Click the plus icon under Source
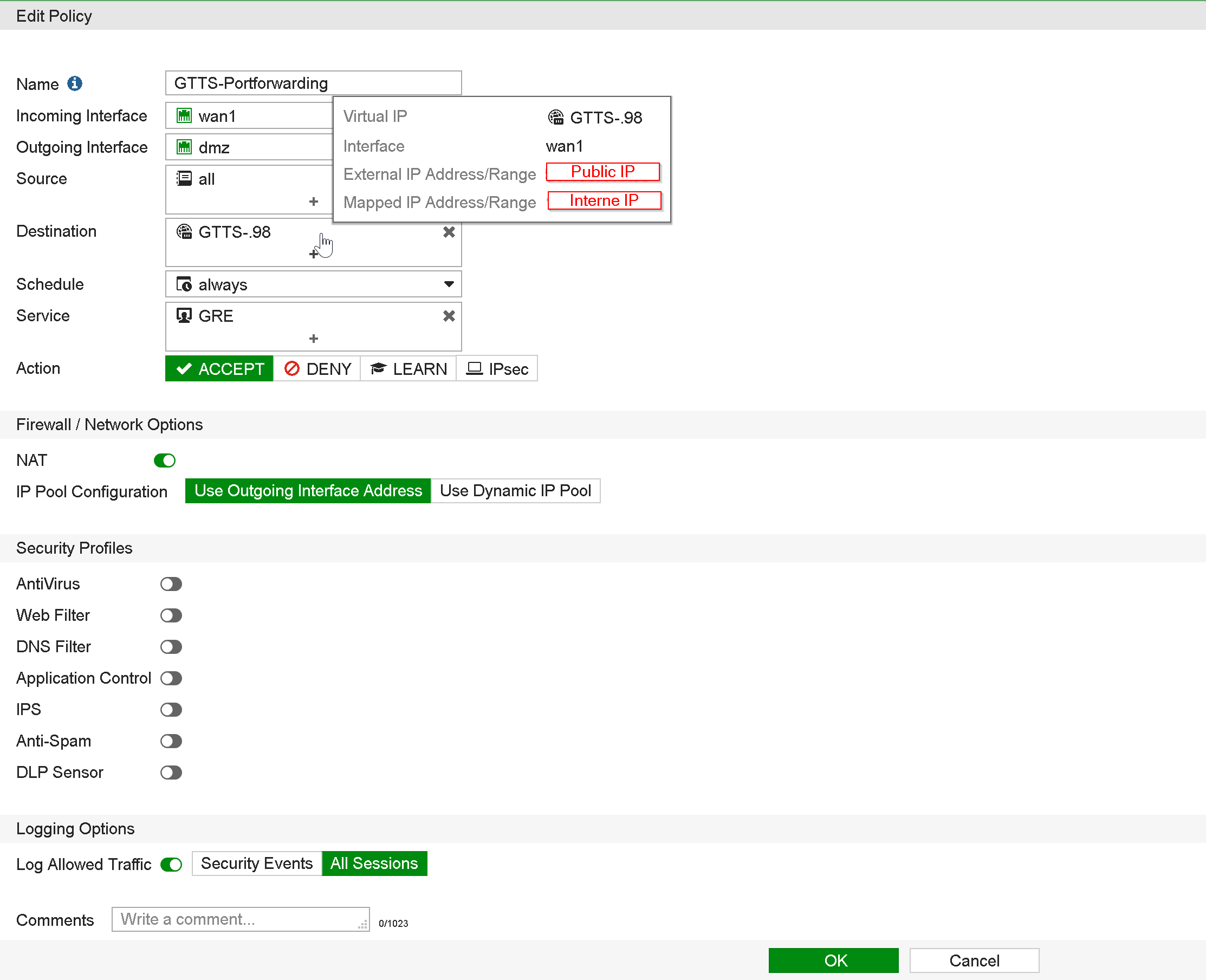This screenshot has height=980, width=1206. coord(314,202)
